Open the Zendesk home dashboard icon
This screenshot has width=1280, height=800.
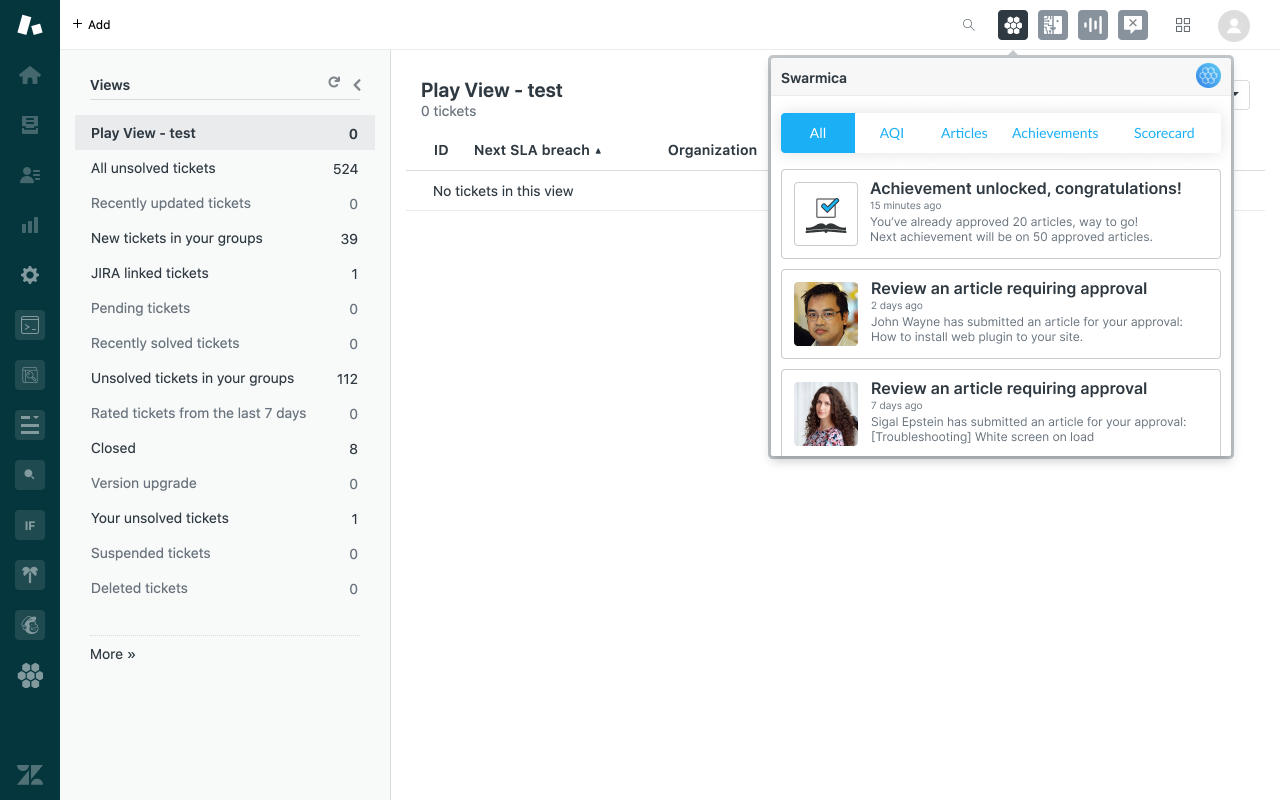[30, 75]
